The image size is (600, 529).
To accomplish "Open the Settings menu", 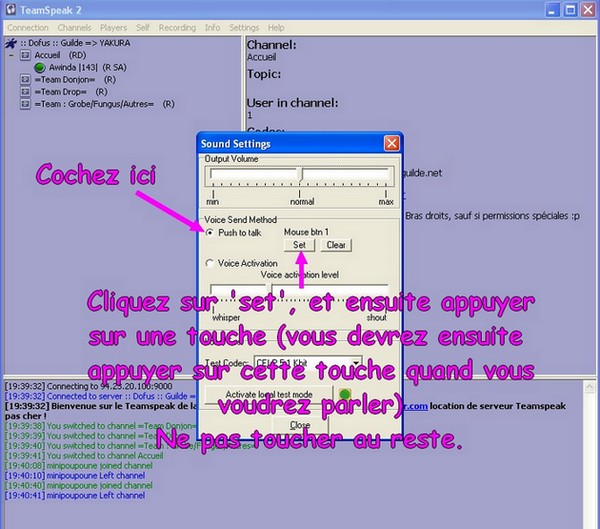I will [244, 28].
